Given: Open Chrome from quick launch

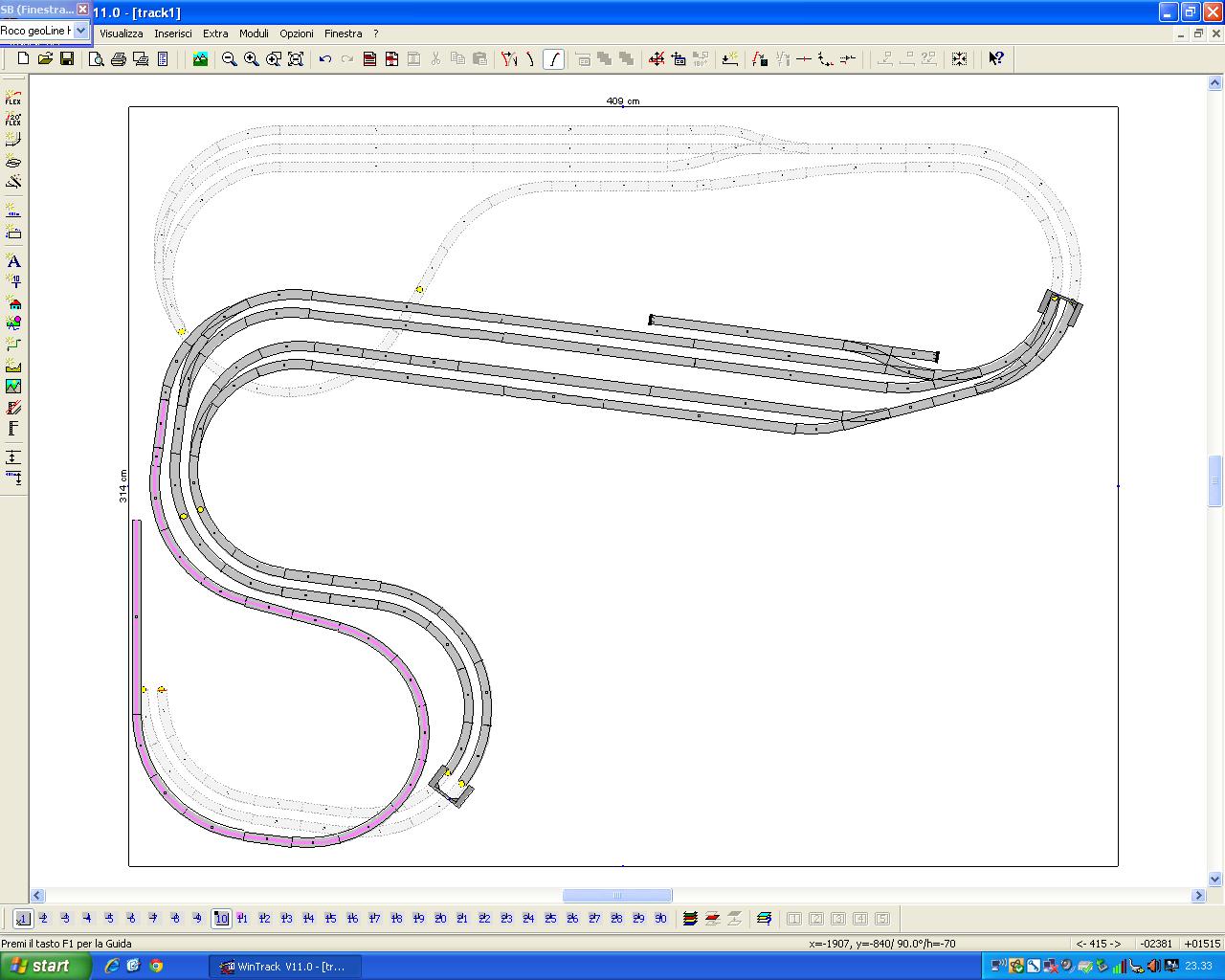Looking at the screenshot, I should [x=156, y=966].
